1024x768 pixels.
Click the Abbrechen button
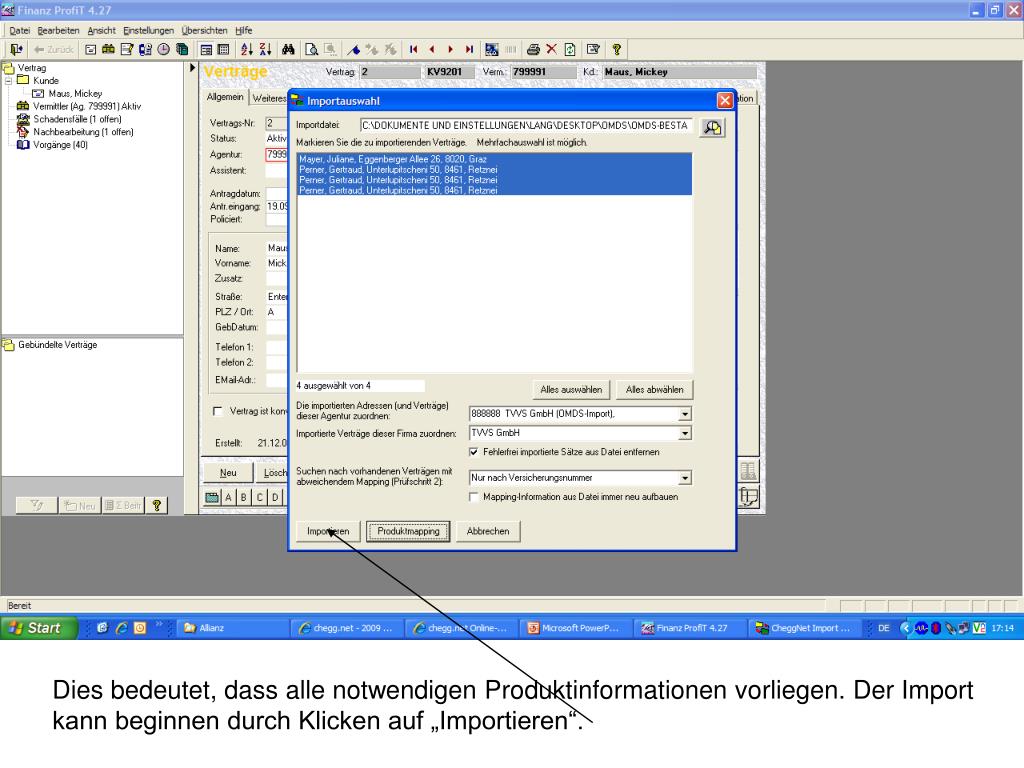click(488, 532)
